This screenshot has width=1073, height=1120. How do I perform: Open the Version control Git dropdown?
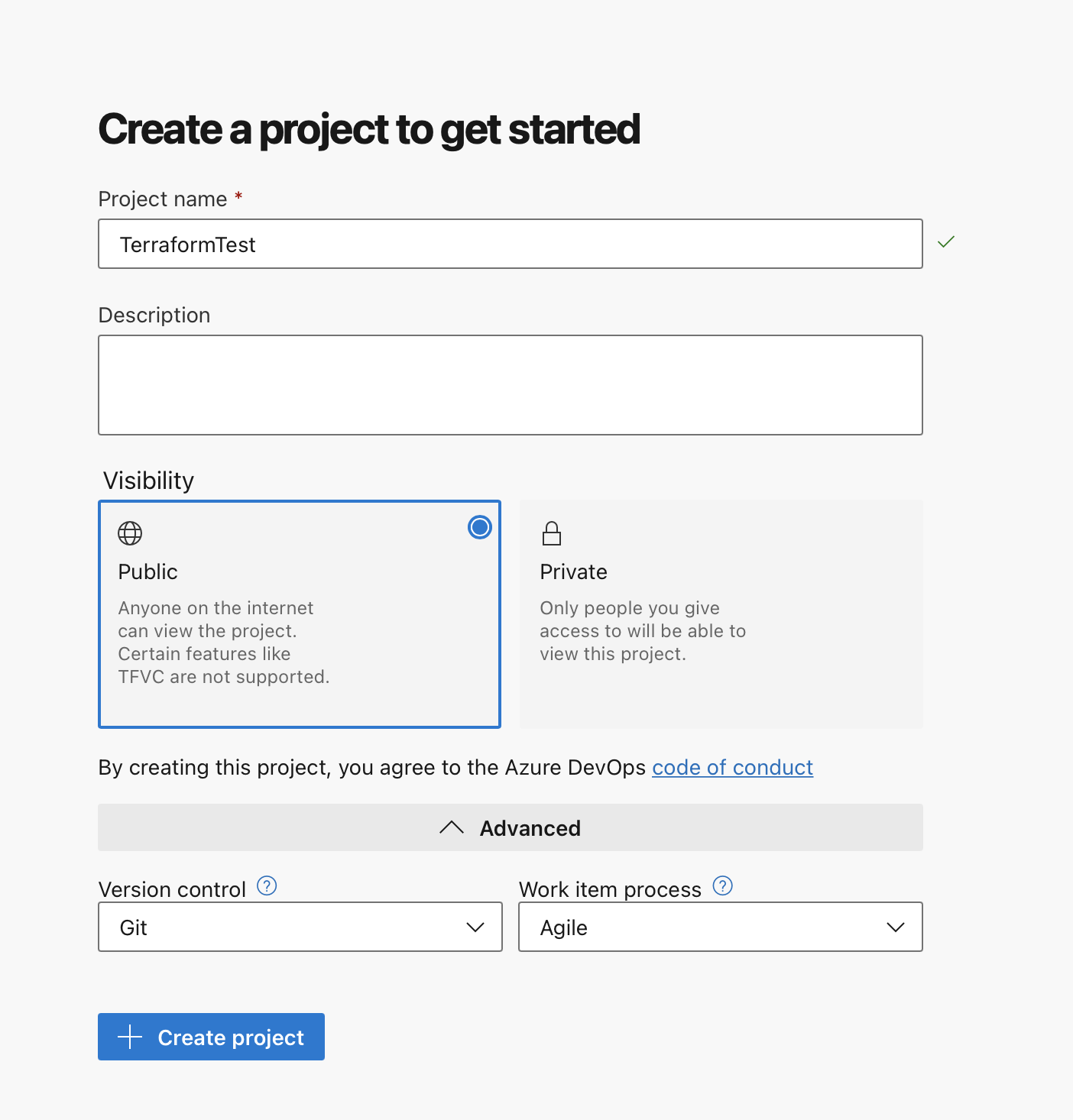pyautogui.click(x=300, y=927)
